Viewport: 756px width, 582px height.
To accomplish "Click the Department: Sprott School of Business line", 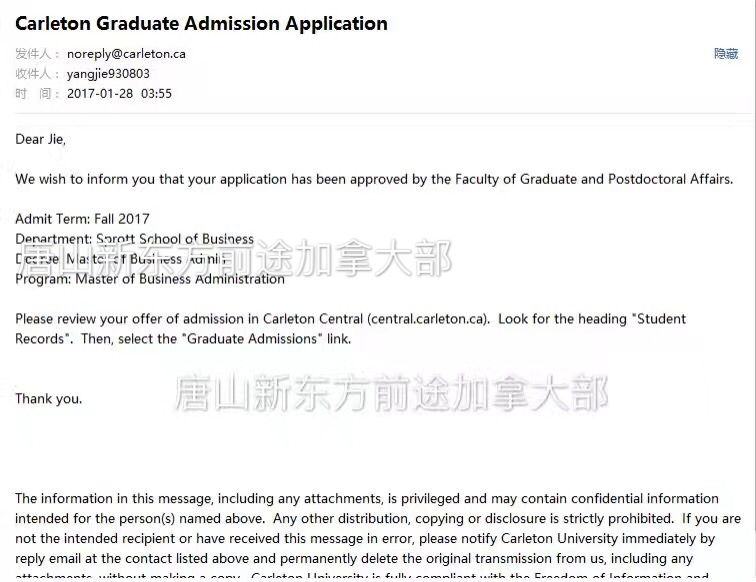I will coord(135,239).
